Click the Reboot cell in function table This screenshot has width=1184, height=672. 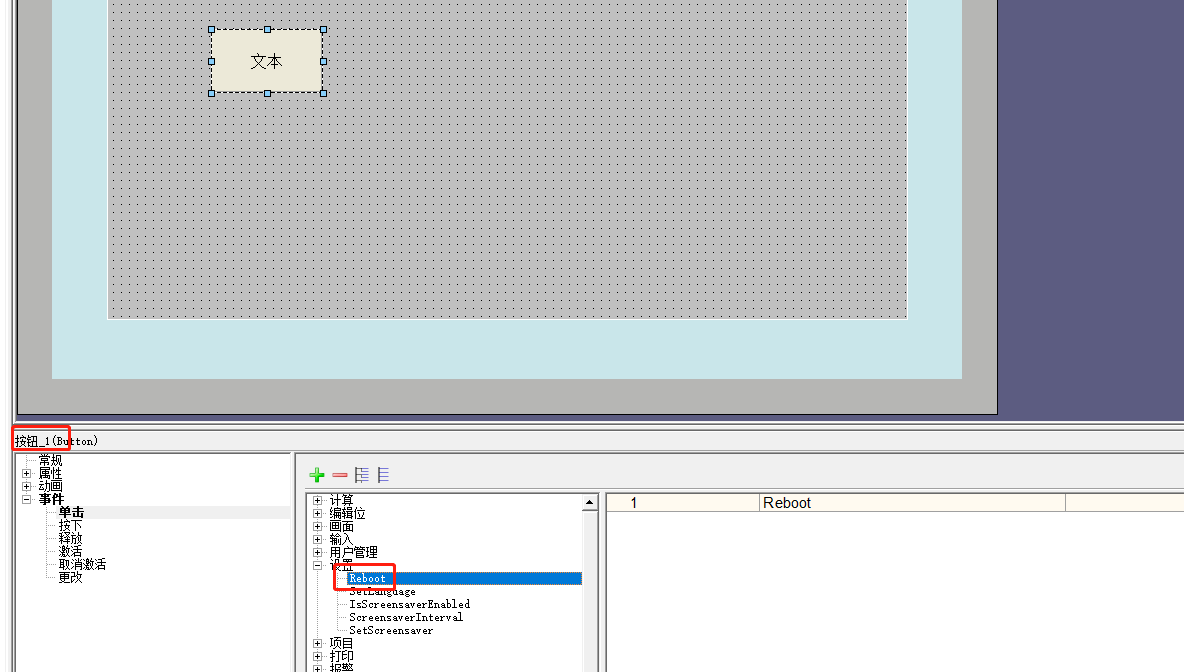[x=912, y=503]
